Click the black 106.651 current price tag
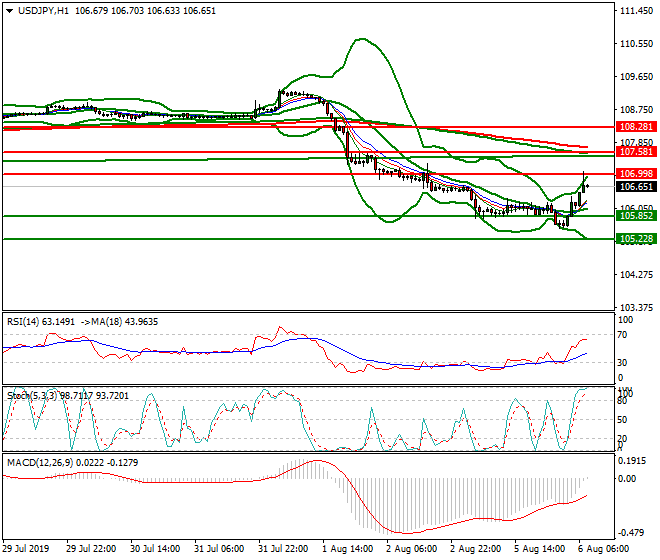 point(637,187)
